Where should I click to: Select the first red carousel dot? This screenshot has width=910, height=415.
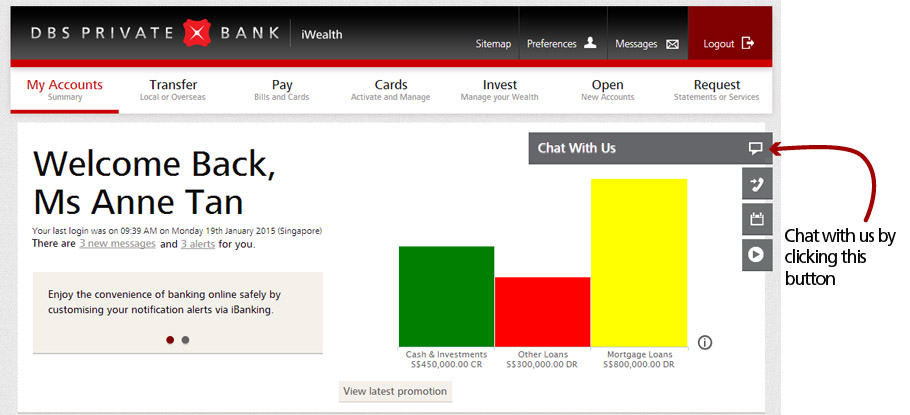170,340
